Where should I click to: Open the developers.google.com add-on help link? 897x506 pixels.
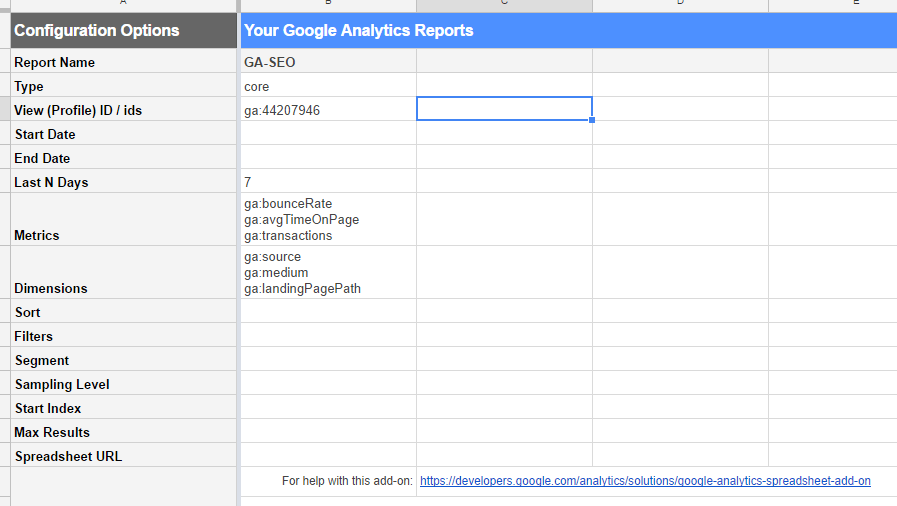click(645, 481)
